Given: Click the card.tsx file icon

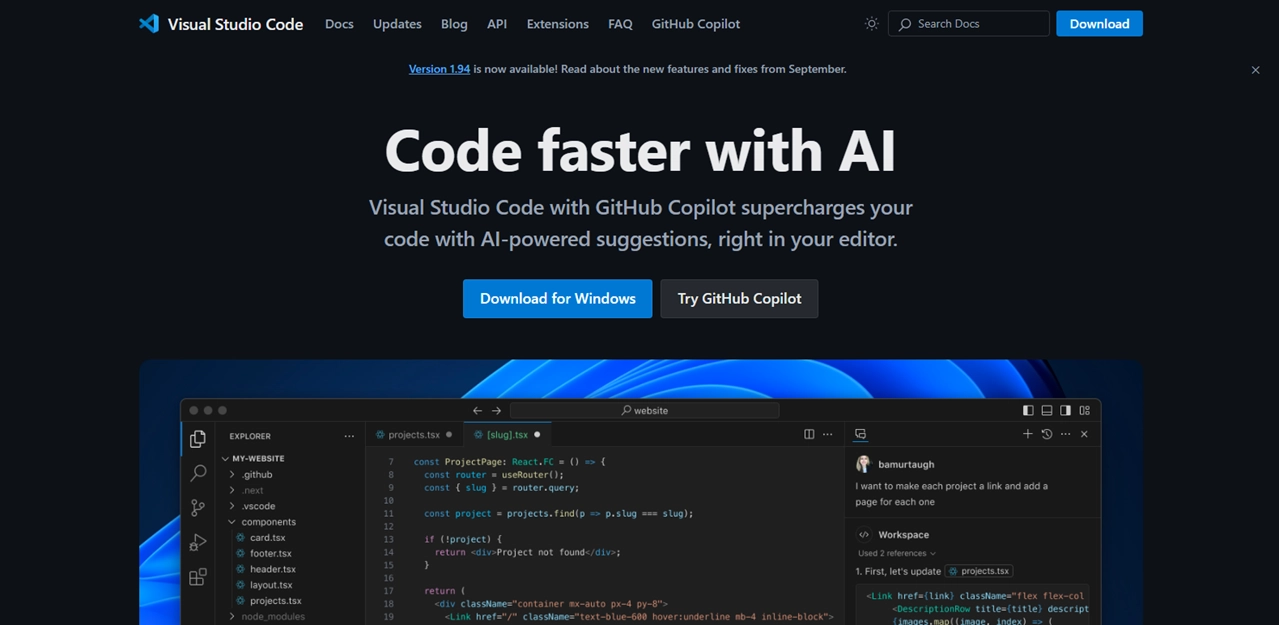Looking at the screenshot, I should (x=240, y=538).
